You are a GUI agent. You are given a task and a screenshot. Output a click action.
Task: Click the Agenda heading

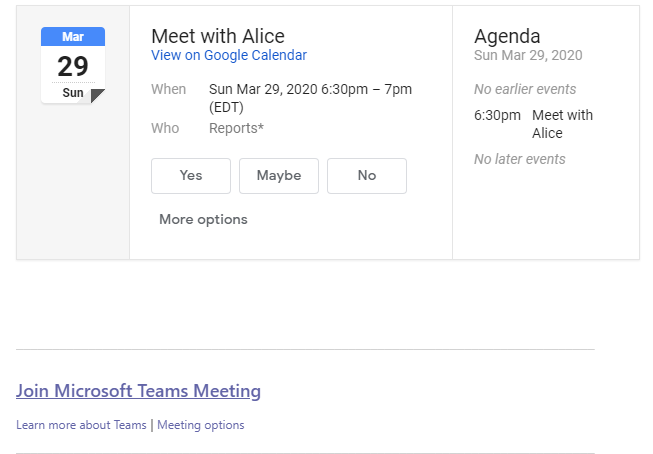[507, 36]
